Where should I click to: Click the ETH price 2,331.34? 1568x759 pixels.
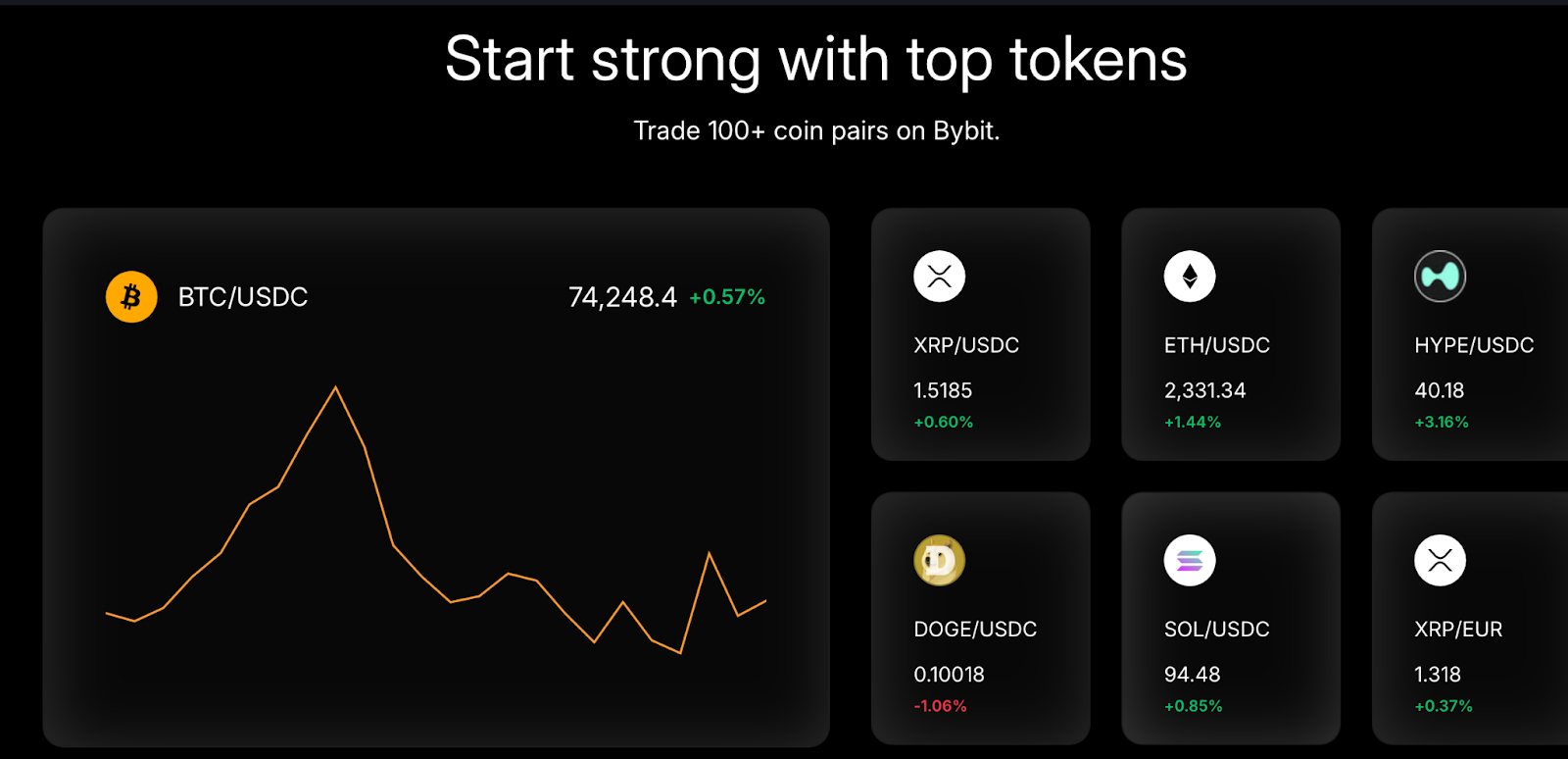[x=1204, y=390]
